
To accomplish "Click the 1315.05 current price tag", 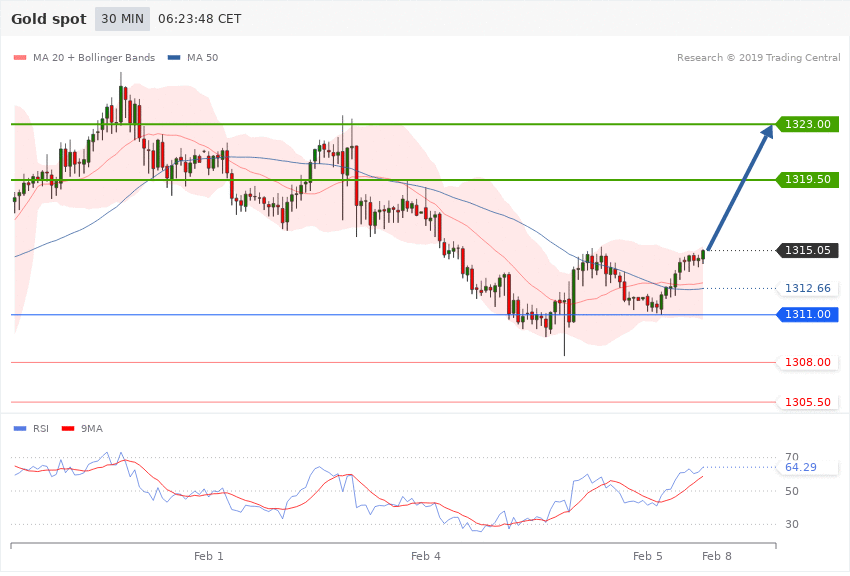I will 808,250.
